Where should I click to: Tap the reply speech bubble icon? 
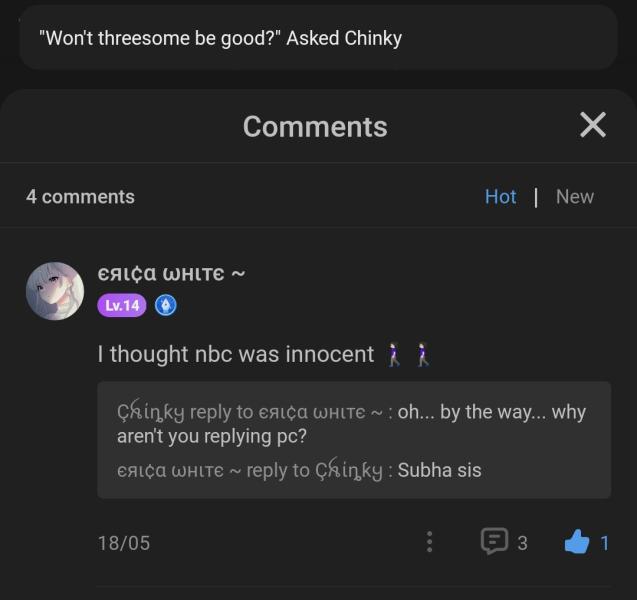(494, 542)
